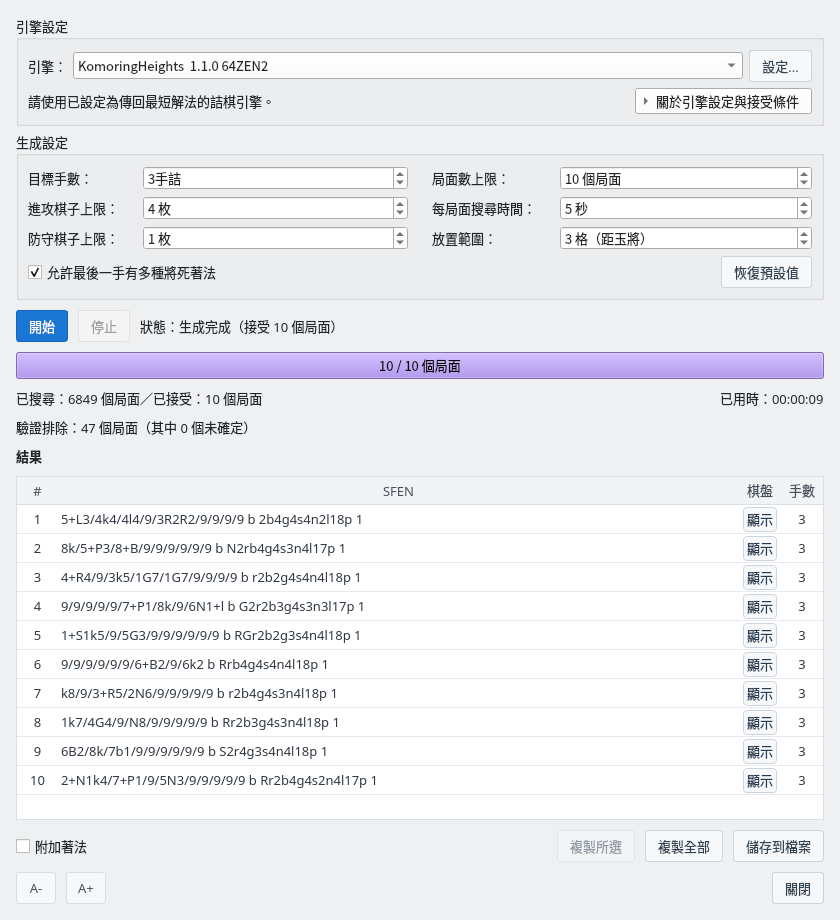Increase the 防守棋子上限 spinner value
This screenshot has height=920, width=840.
pyautogui.click(x=400, y=234)
